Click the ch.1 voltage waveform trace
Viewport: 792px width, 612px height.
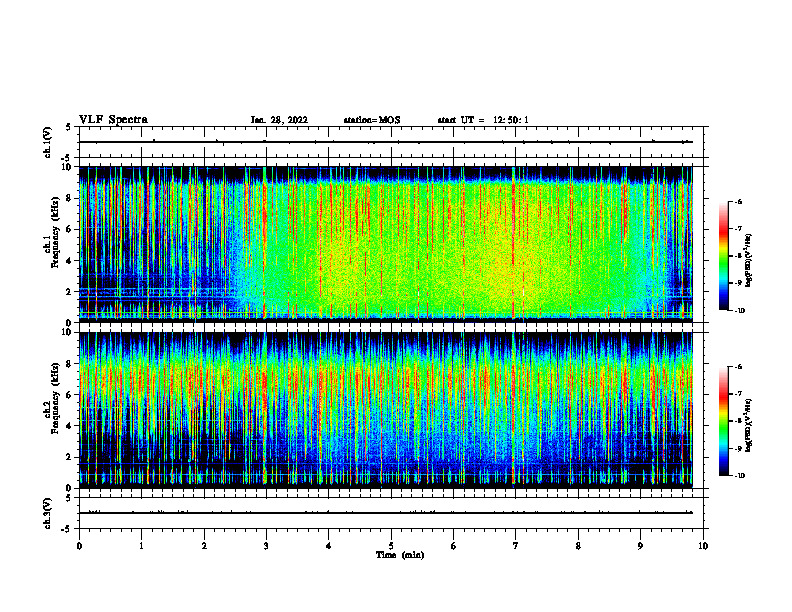[386, 142]
